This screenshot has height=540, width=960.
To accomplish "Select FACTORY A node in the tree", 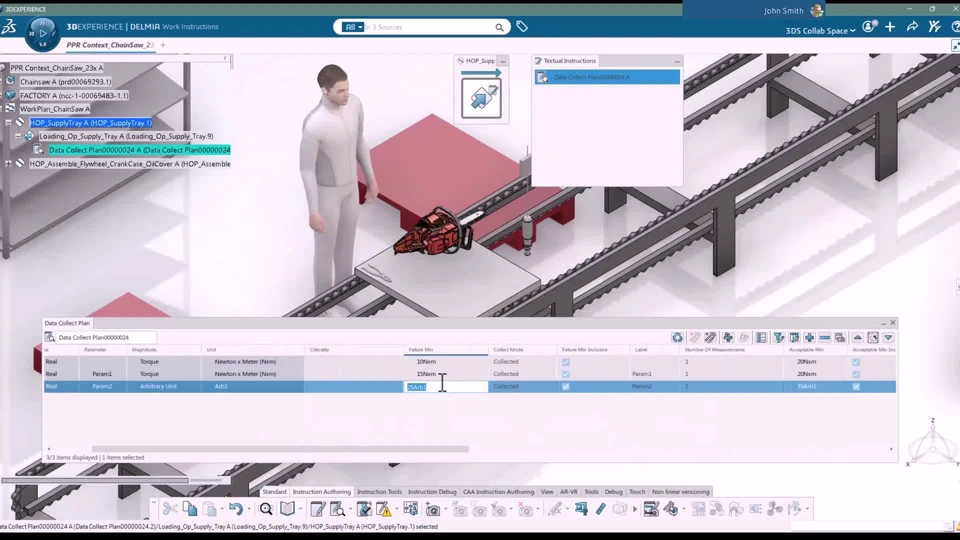I will point(74,96).
